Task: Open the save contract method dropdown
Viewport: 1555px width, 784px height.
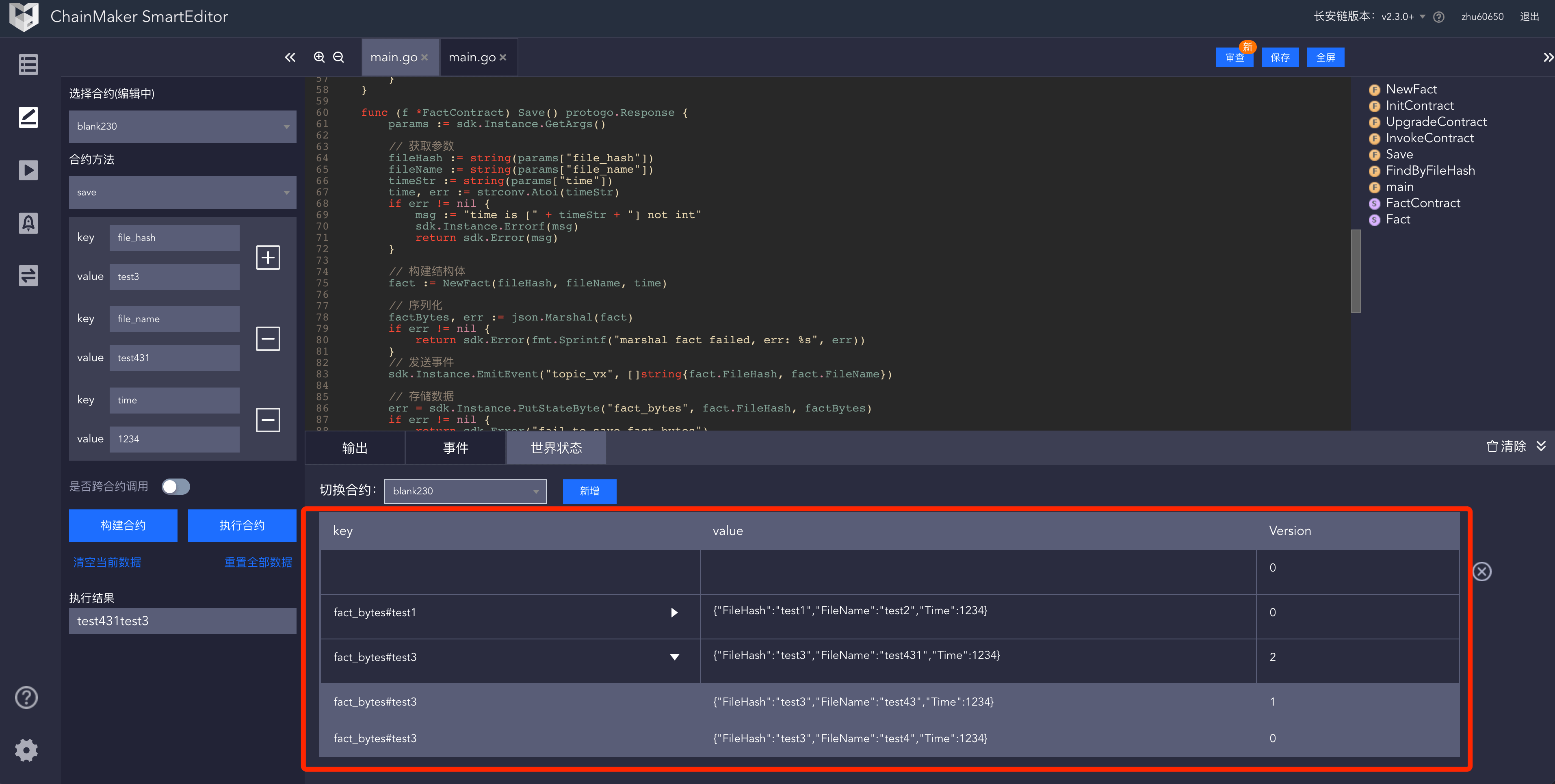Action: pos(182,193)
